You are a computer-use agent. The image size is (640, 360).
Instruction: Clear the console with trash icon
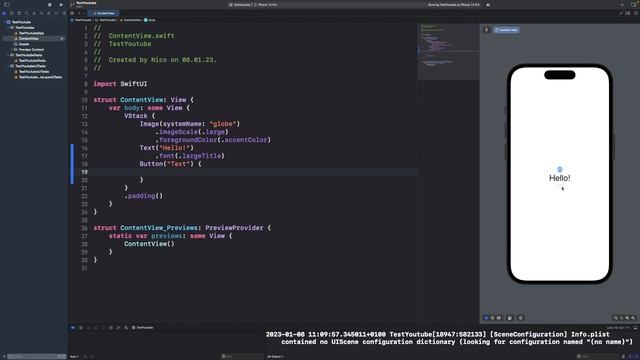coord(623,356)
